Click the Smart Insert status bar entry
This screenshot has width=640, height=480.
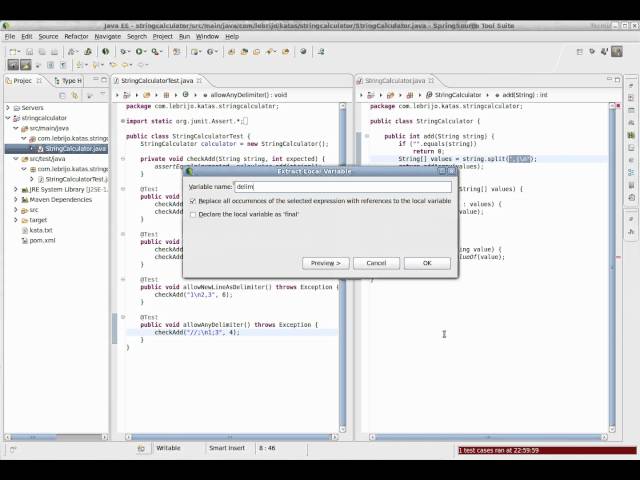pyautogui.click(x=227, y=448)
